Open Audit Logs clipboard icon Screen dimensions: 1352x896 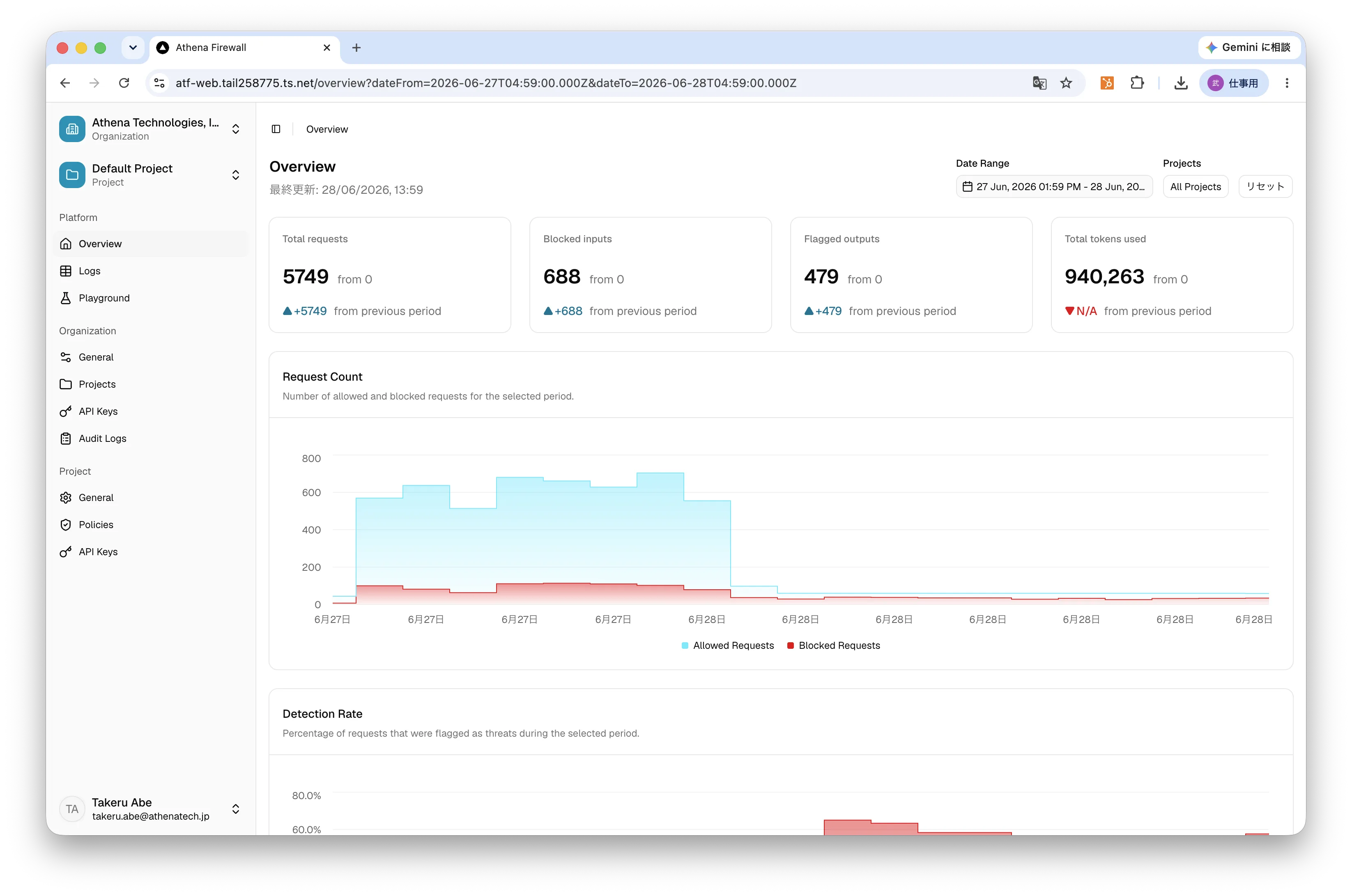(66, 438)
